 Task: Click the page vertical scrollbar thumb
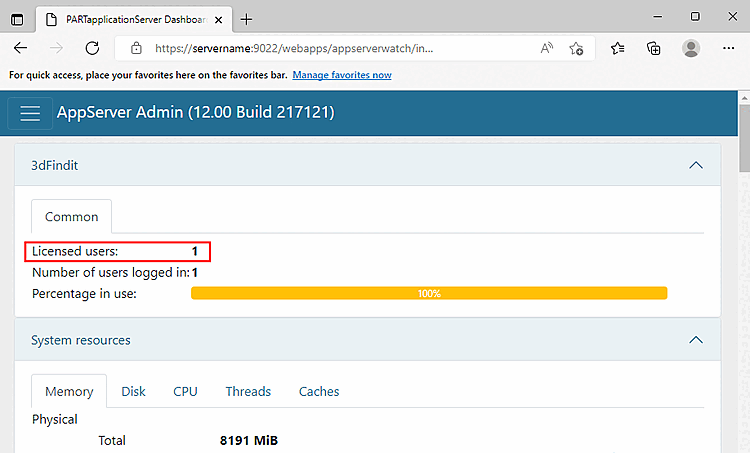point(745,138)
